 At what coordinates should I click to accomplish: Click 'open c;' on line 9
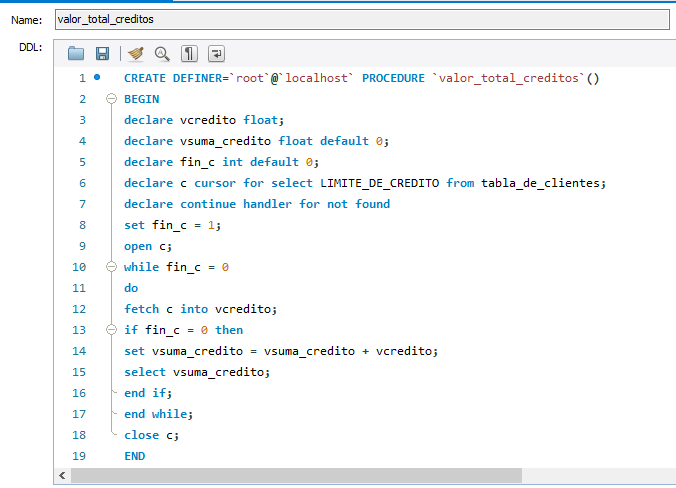coord(148,246)
